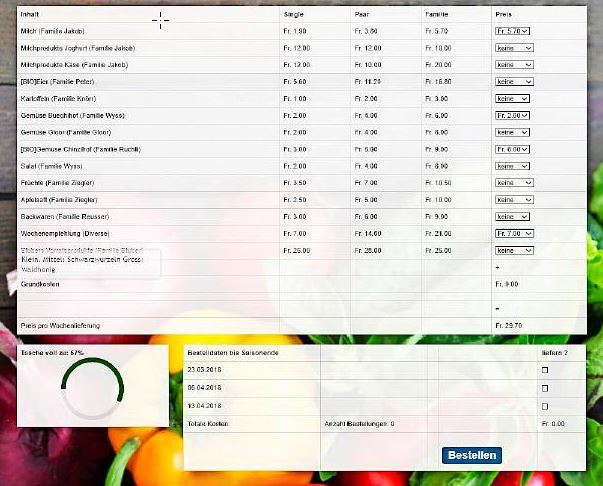The width and height of the screenshot is (603, 486).
Task: Open the Gemüse Chinchof price dropdown
Action: click(x=512, y=149)
